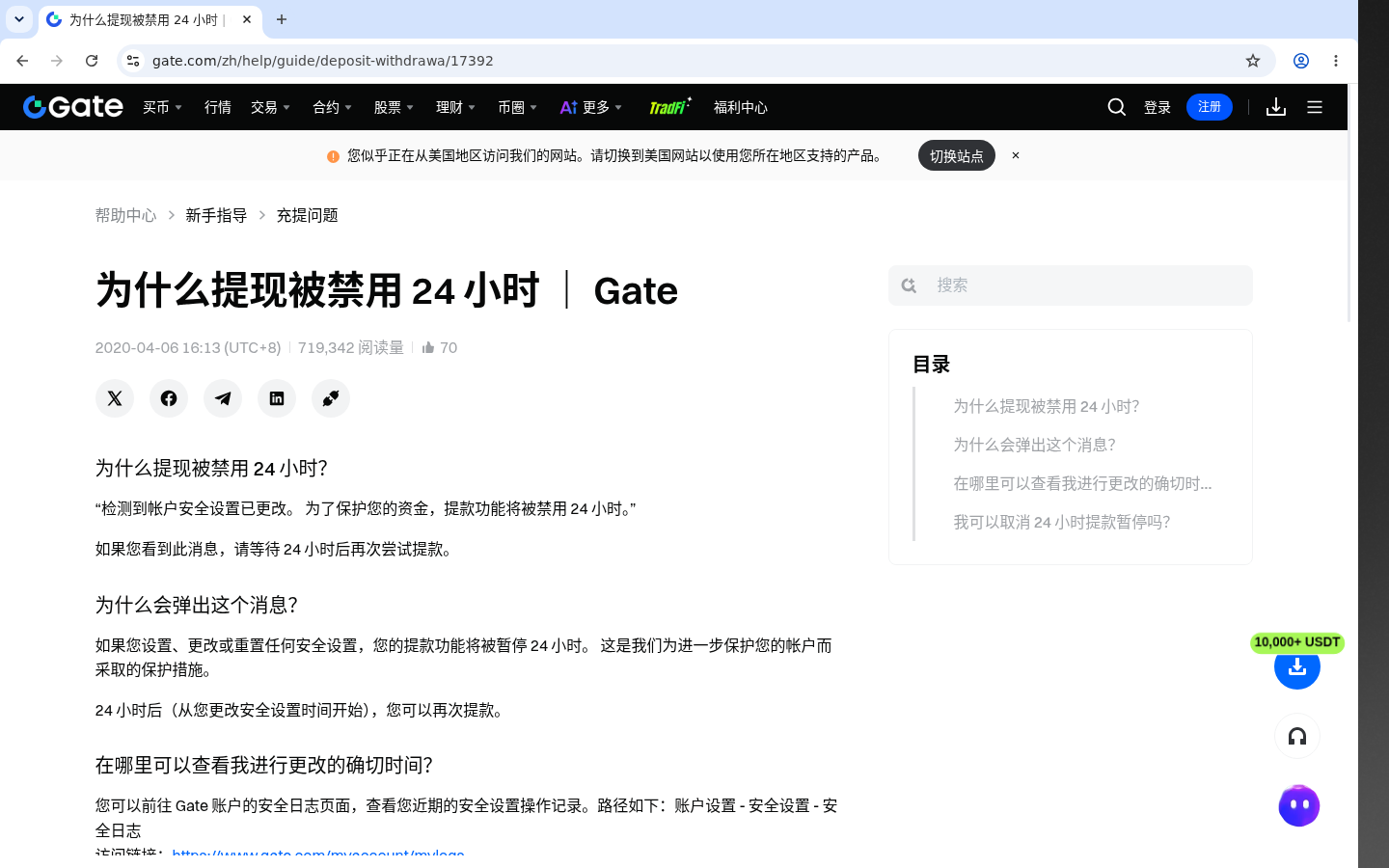The image size is (1389, 868).
Task: Go to 帮助中心 breadcrumb
Action: click(125, 215)
